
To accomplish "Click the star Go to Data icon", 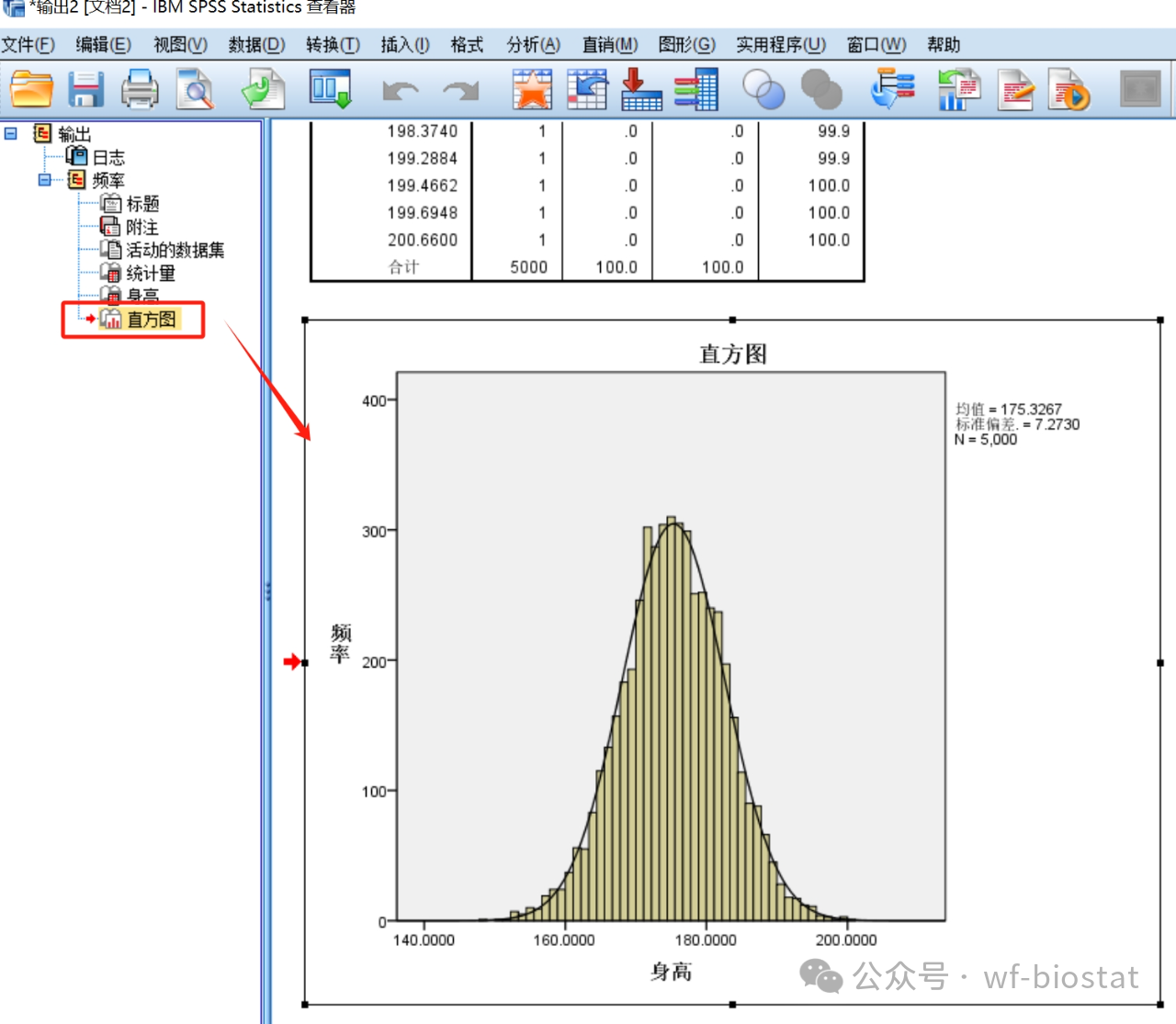I will click(532, 90).
